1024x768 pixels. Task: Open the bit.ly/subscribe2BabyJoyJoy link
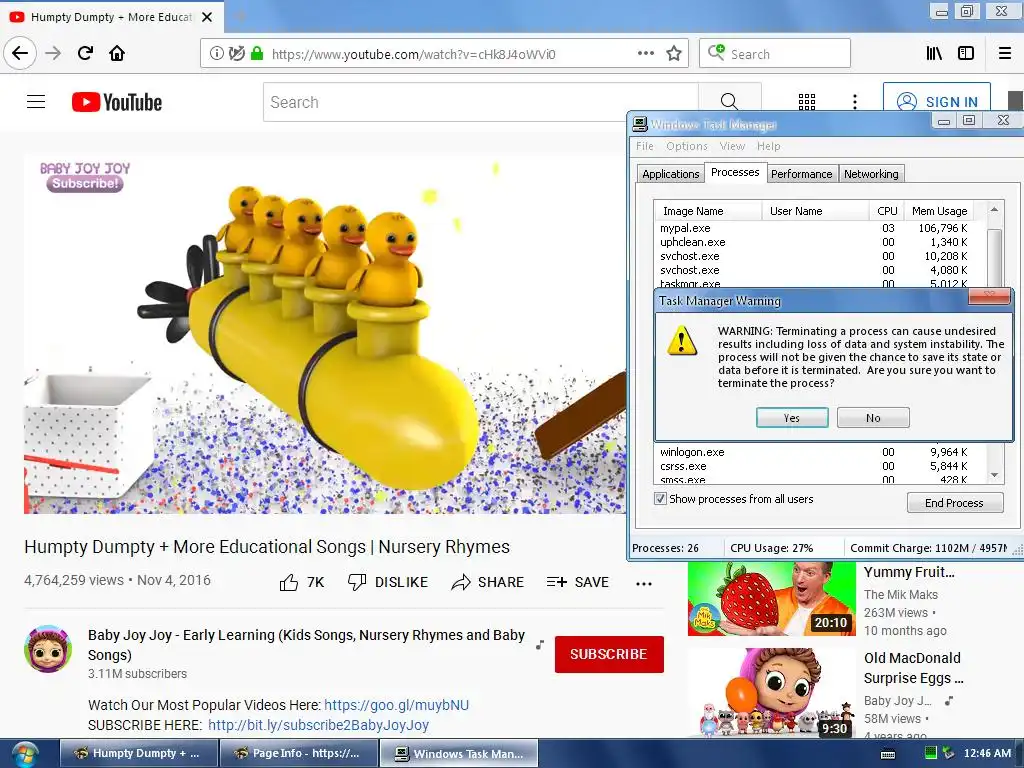pyautogui.click(x=319, y=725)
